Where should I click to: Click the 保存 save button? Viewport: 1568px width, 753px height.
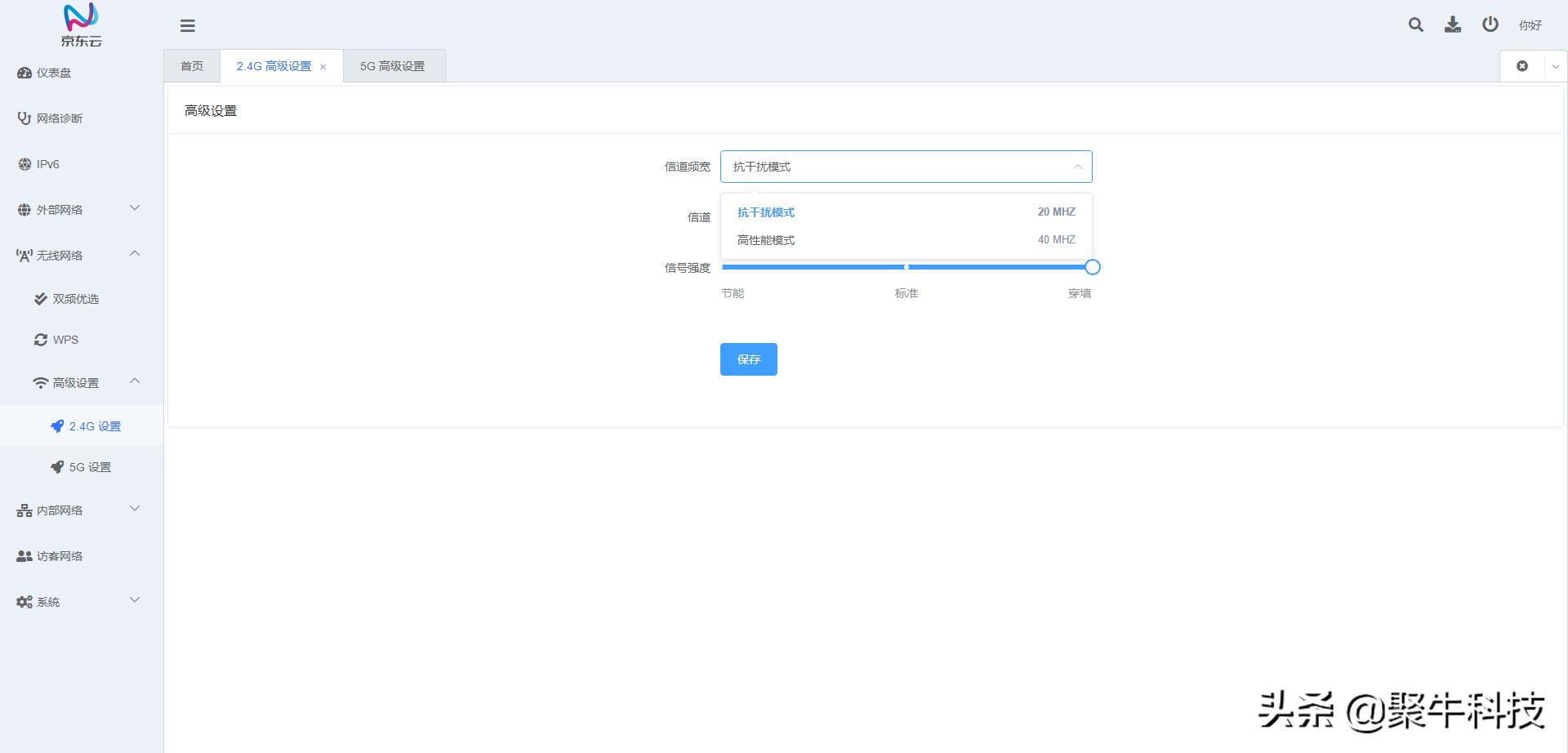click(x=749, y=359)
